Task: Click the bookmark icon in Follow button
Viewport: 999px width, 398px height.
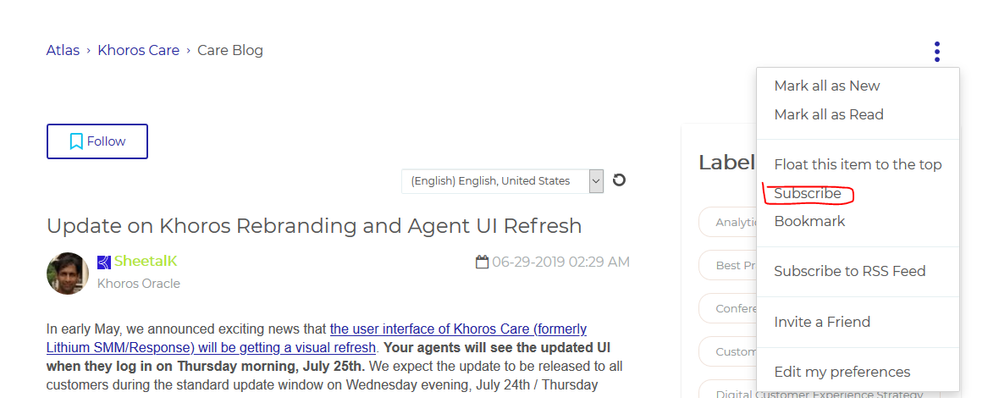Action: tap(76, 141)
